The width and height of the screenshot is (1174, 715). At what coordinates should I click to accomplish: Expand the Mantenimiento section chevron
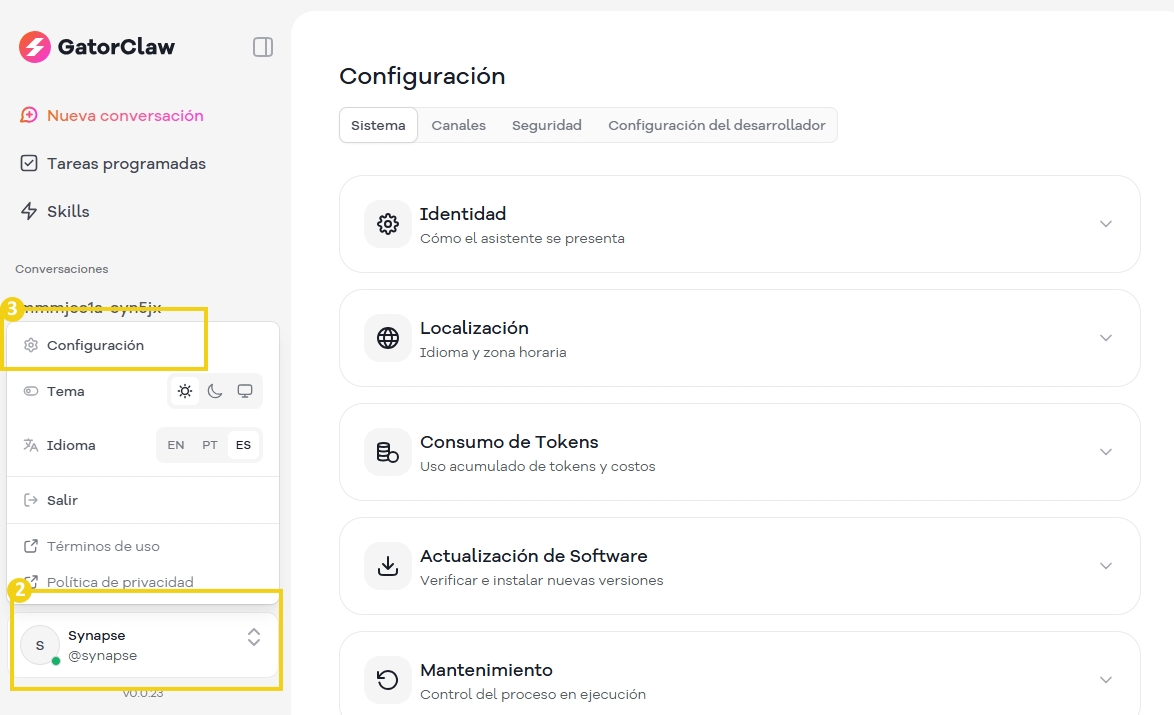point(1106,678)
